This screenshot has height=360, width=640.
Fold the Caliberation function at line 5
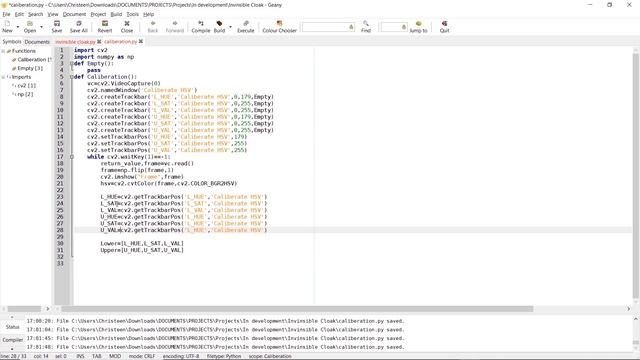pos(72,77)
